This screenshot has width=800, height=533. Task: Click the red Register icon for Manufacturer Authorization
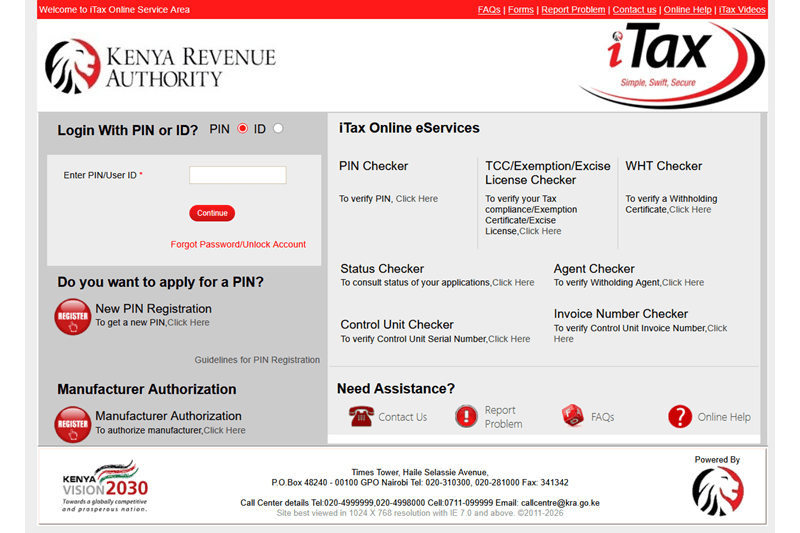point(72,424)
